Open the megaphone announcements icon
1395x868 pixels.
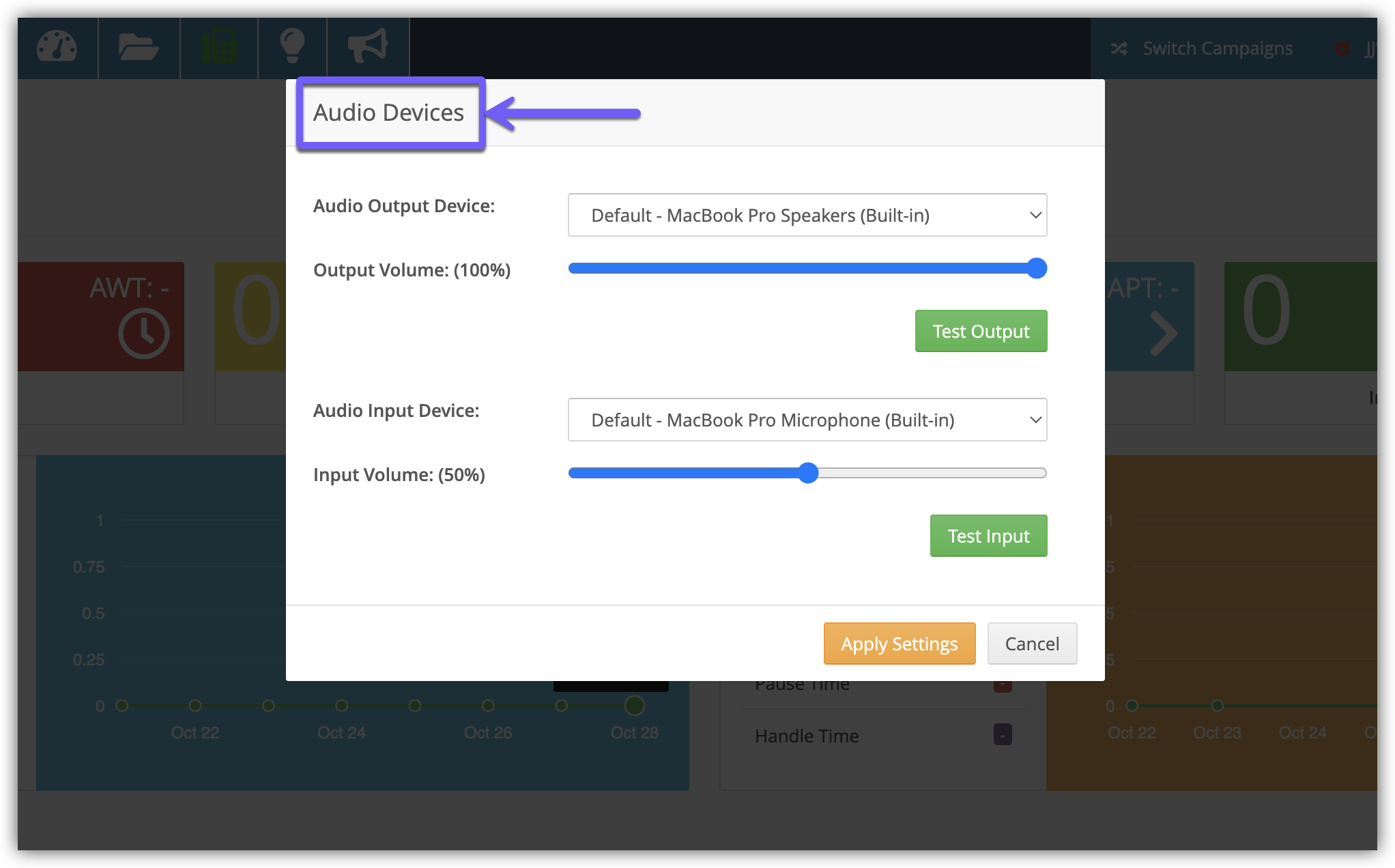[368, 48]
